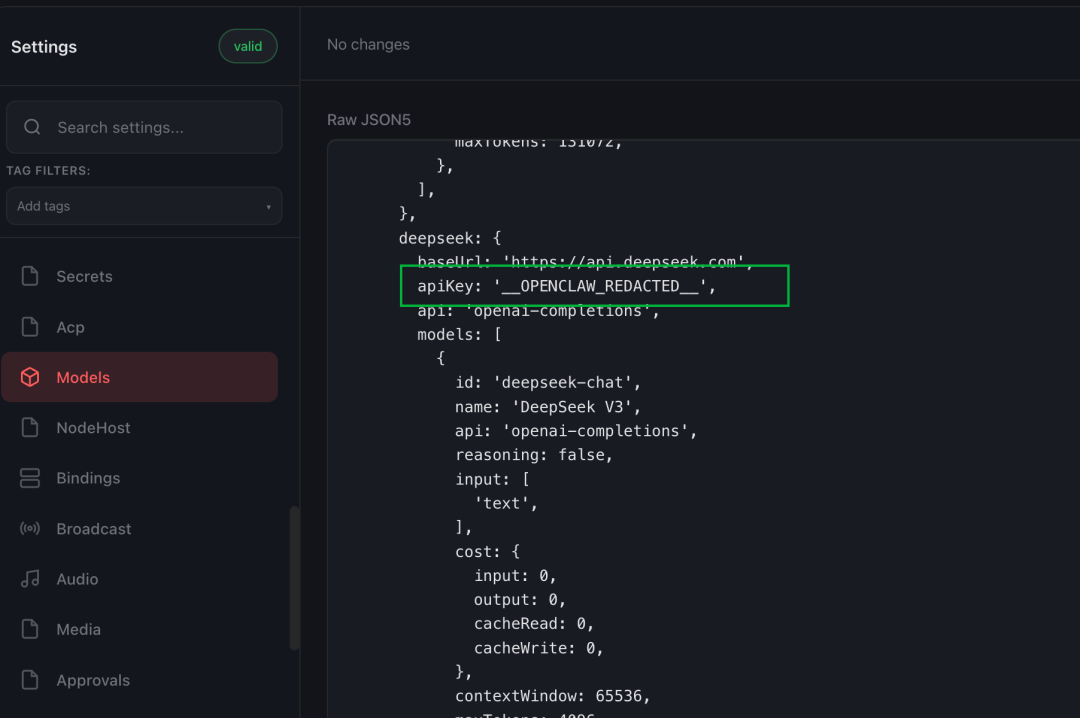
Task: Click the Raw JSON5 label
Action: 368,120
